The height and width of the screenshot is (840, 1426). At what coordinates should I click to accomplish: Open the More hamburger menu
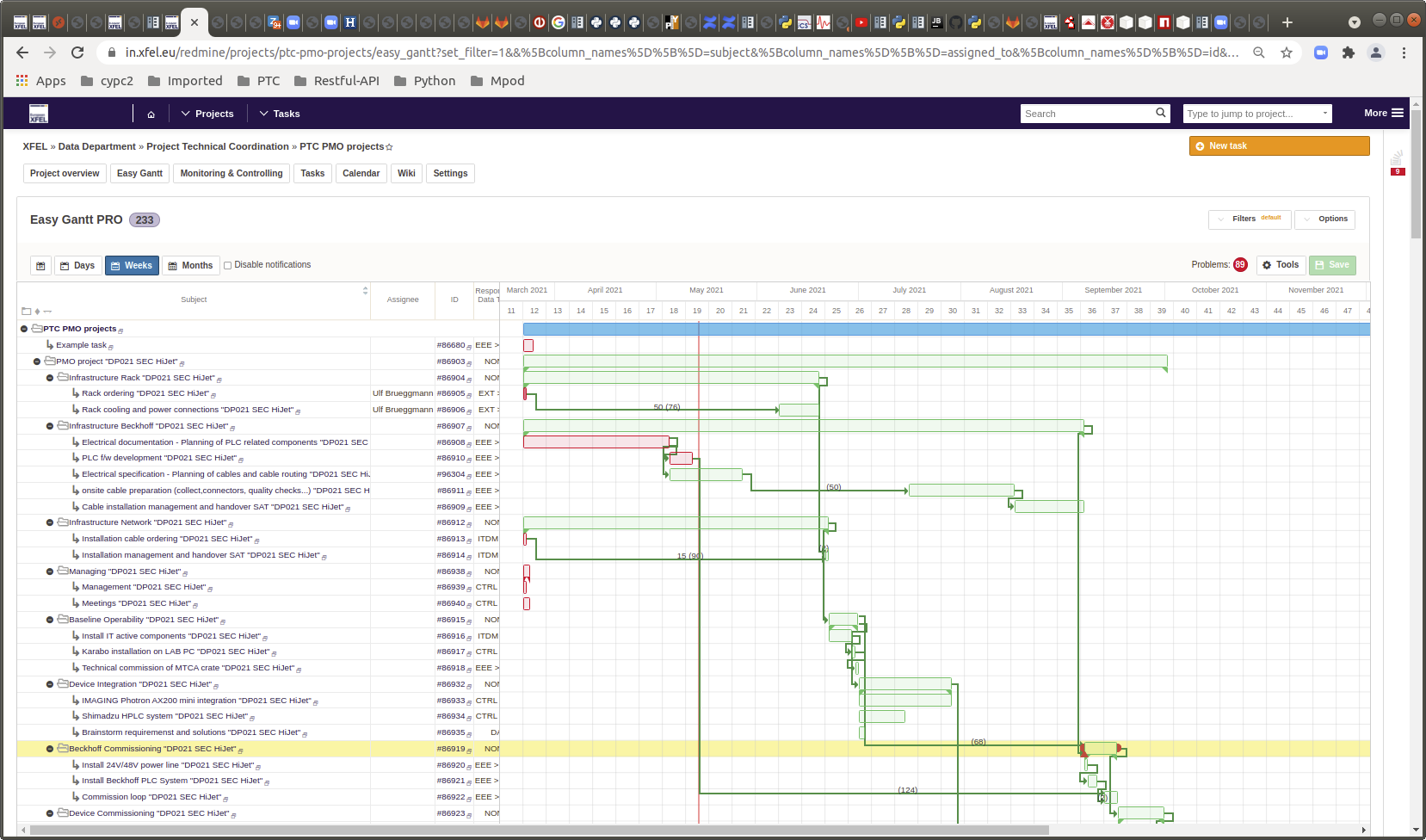click(x=1398, y=113)
